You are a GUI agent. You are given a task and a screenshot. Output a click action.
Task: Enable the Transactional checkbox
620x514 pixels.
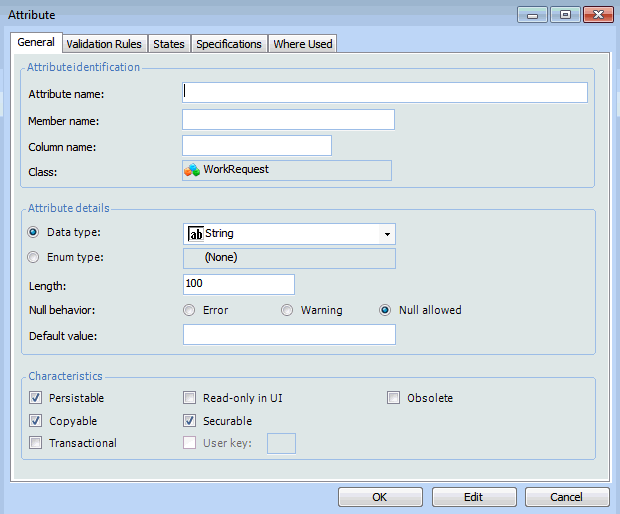tap(36, 443)
